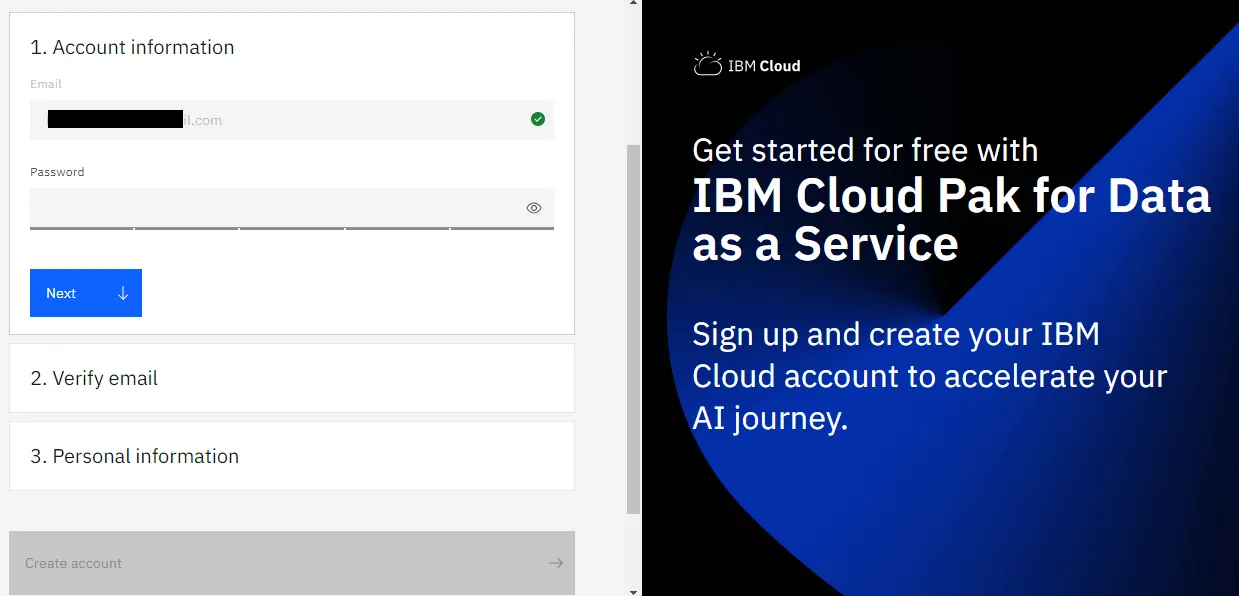This screenshot has height=596, width=1239.
Task: Click the down arrow in Next button
Action: [123, 293]
